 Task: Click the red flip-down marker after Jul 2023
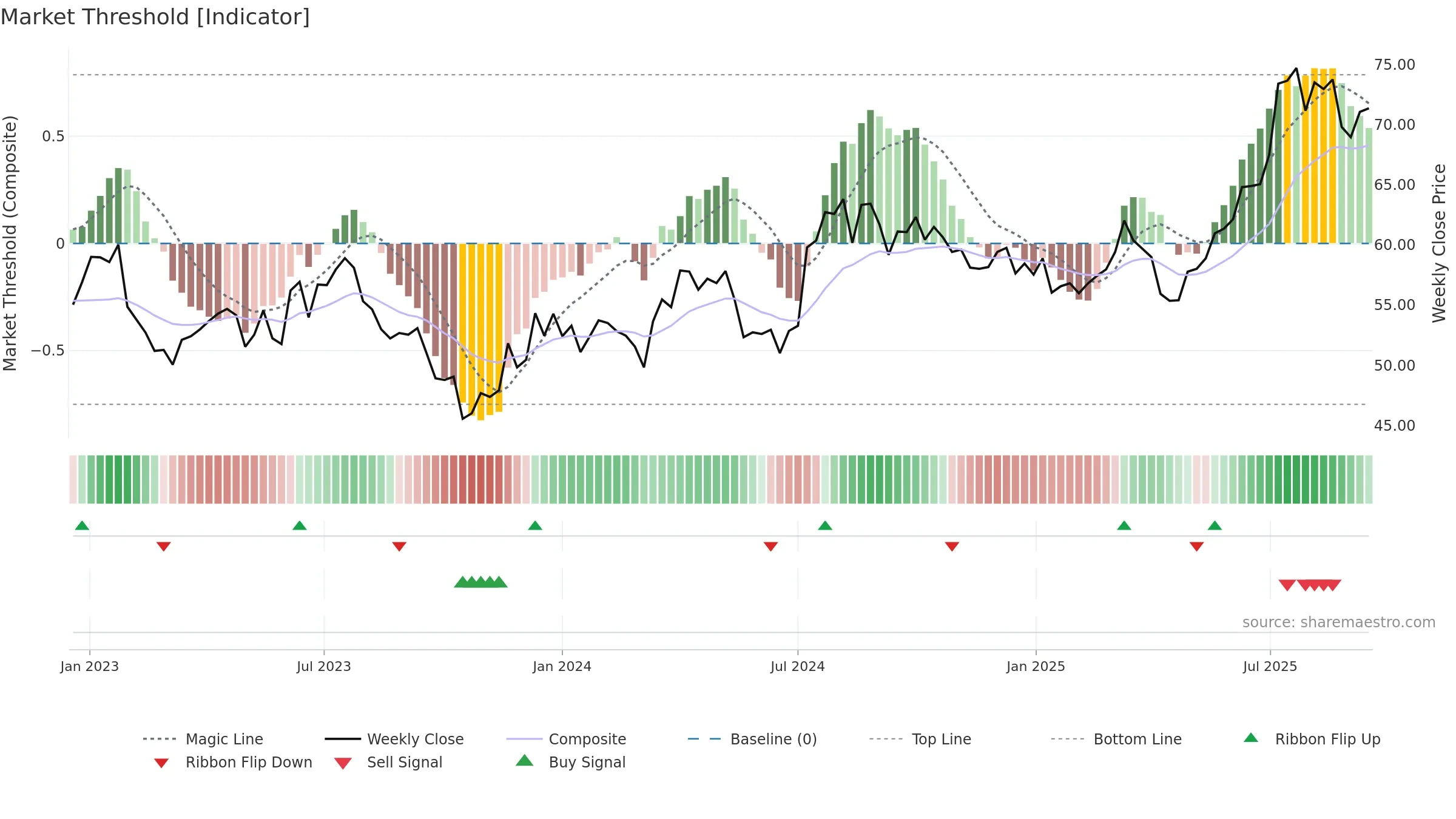point(399,547)
